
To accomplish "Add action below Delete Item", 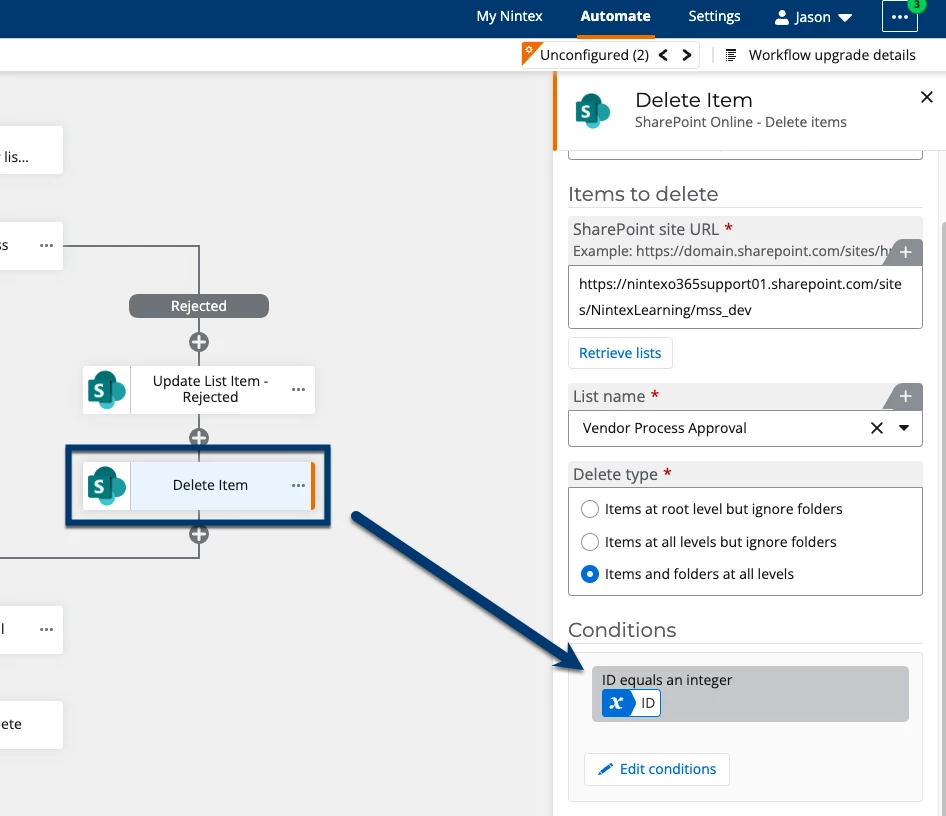I will pos(198,534).
